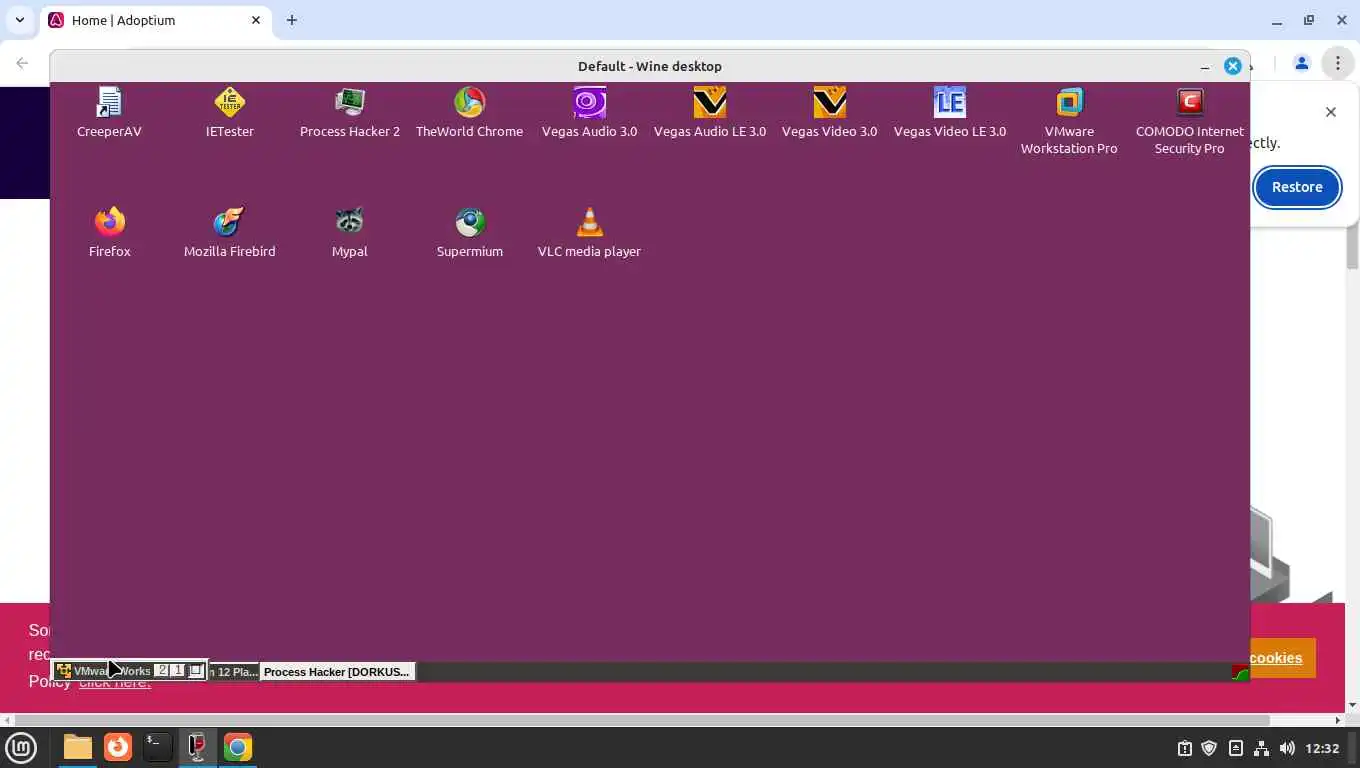Image resolution: width=1360 pixels, height=768 pixels.
Task: Switch to the Wine app in panel
Action: (x=197, y=747)
